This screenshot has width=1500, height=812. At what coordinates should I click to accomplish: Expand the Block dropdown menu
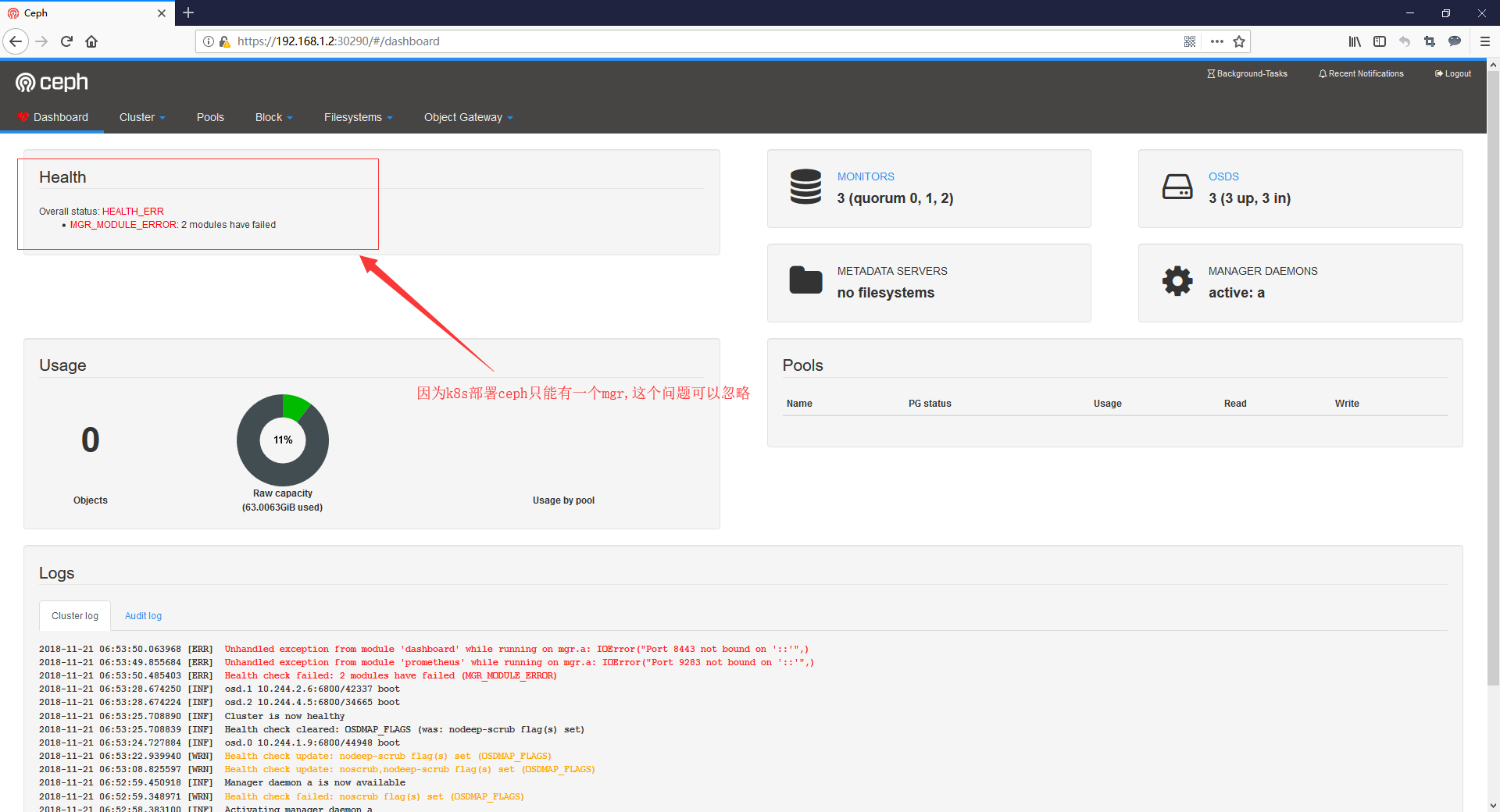coord(273,117)
